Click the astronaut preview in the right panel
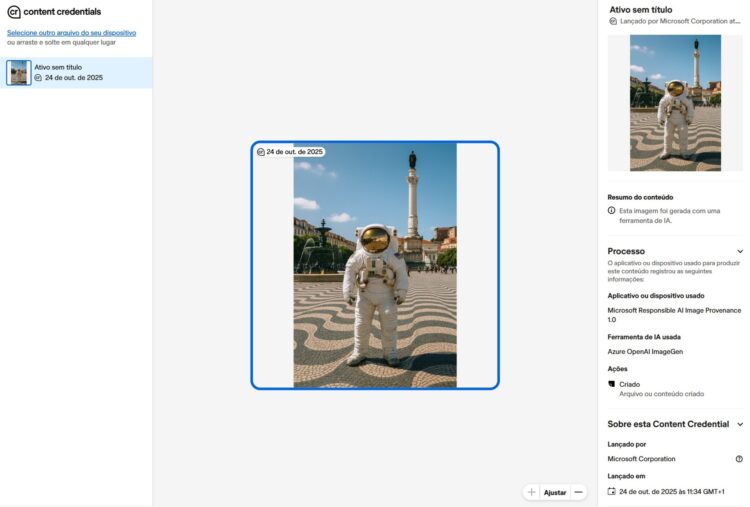750x507 pixels. (x=675, y=103)
